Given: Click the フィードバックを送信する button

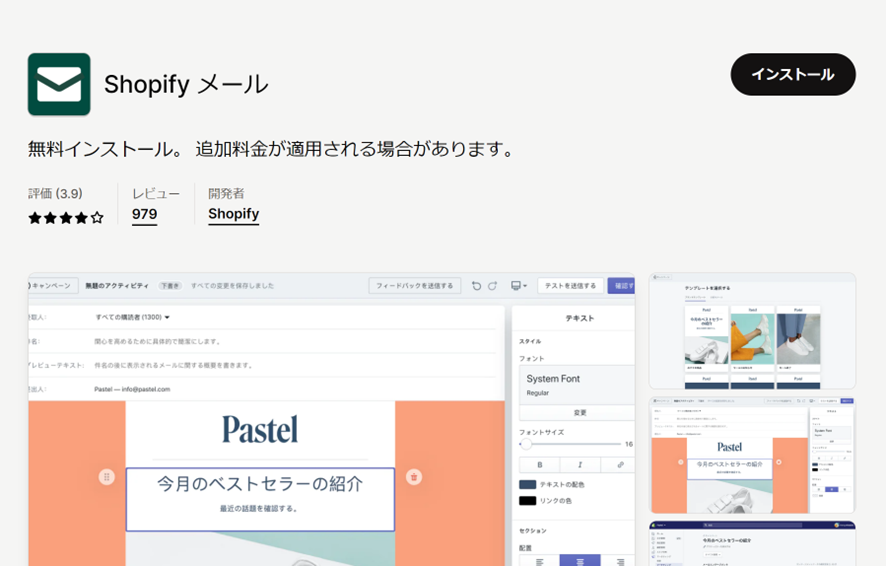Looking at the screenshot, I should coord(415,286).
